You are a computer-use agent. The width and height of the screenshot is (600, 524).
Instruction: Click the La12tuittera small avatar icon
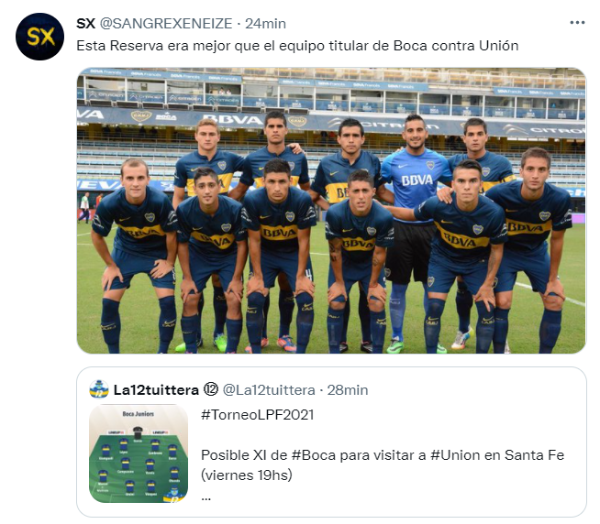tap(99, 390)
